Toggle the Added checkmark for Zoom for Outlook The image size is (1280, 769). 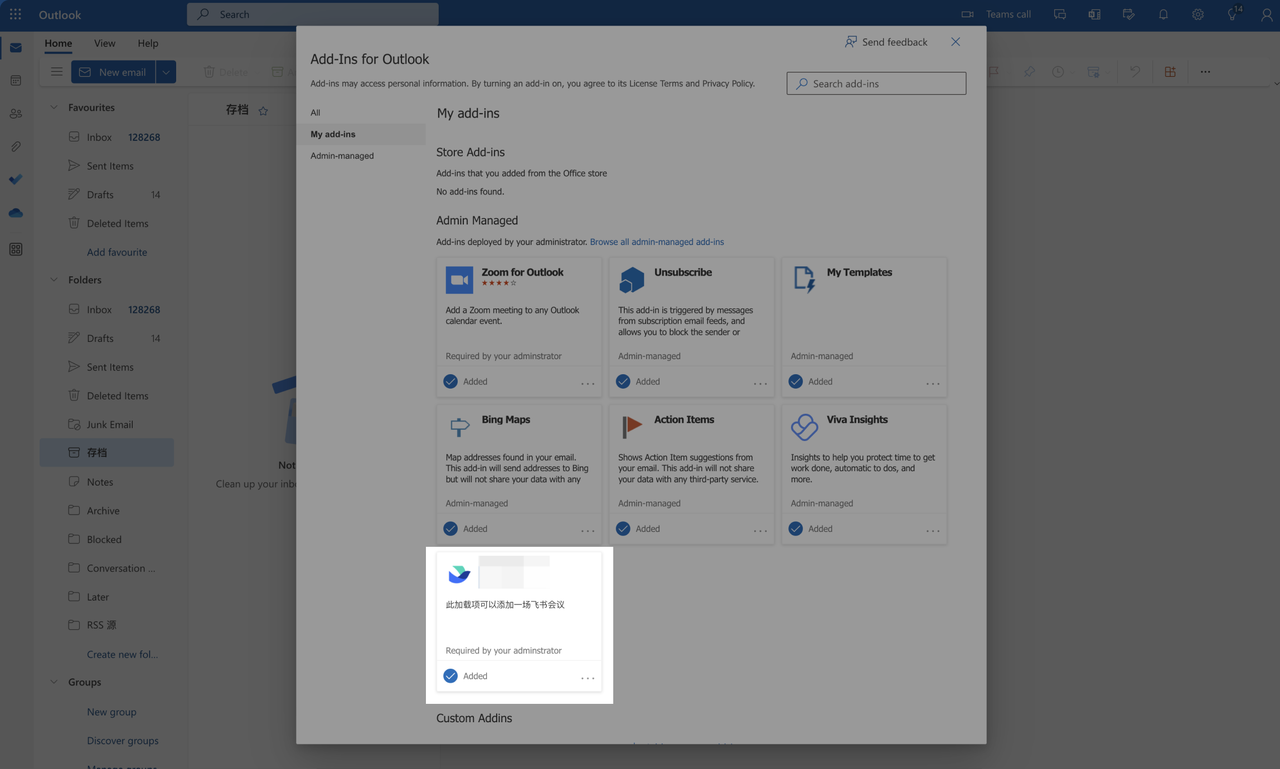point(451,381)
